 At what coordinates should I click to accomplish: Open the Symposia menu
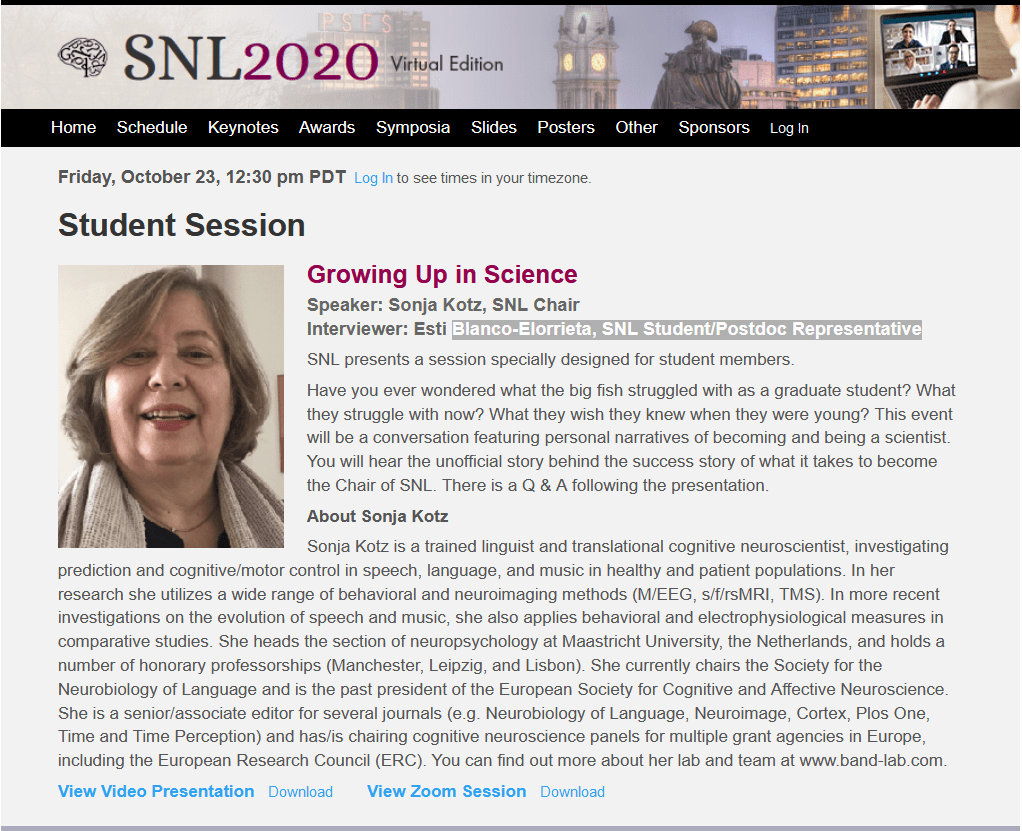point(413,128)
